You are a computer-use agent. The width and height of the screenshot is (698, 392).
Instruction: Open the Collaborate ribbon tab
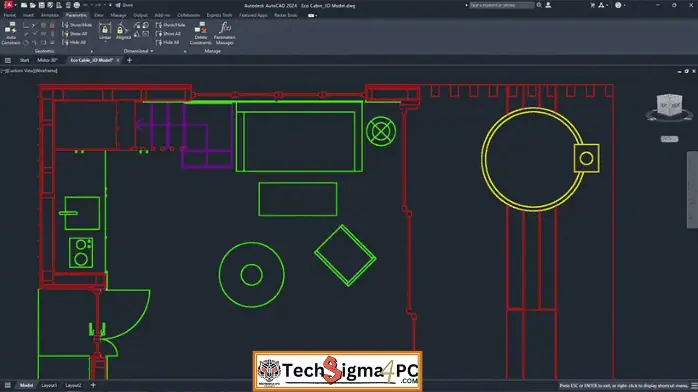pos(188,15)
